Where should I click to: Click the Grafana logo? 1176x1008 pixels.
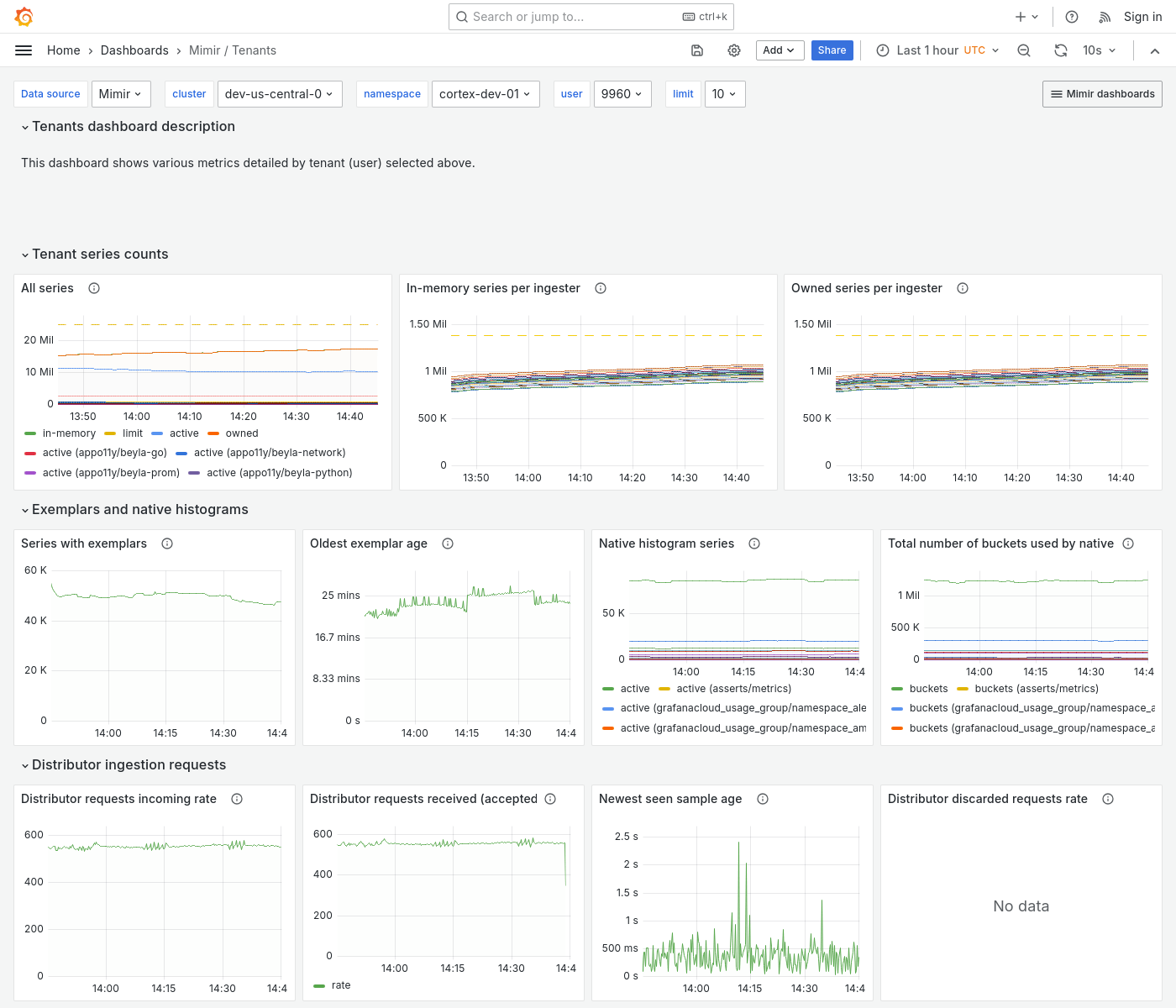pos(24,16)
